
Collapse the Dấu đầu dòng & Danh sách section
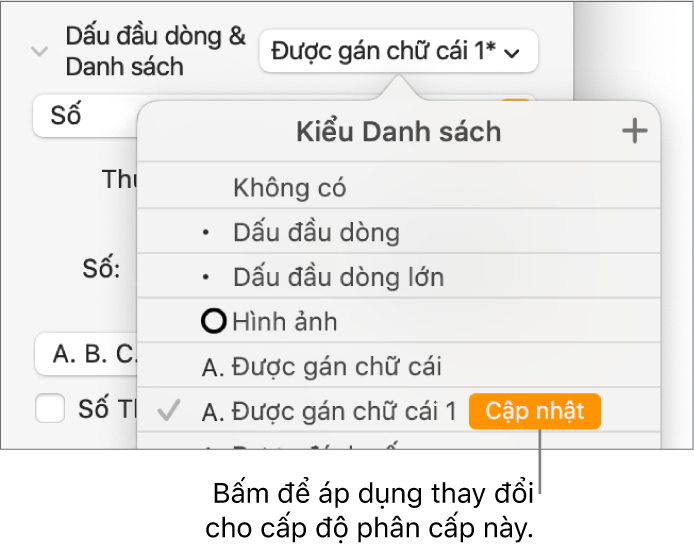pos(39,51)
